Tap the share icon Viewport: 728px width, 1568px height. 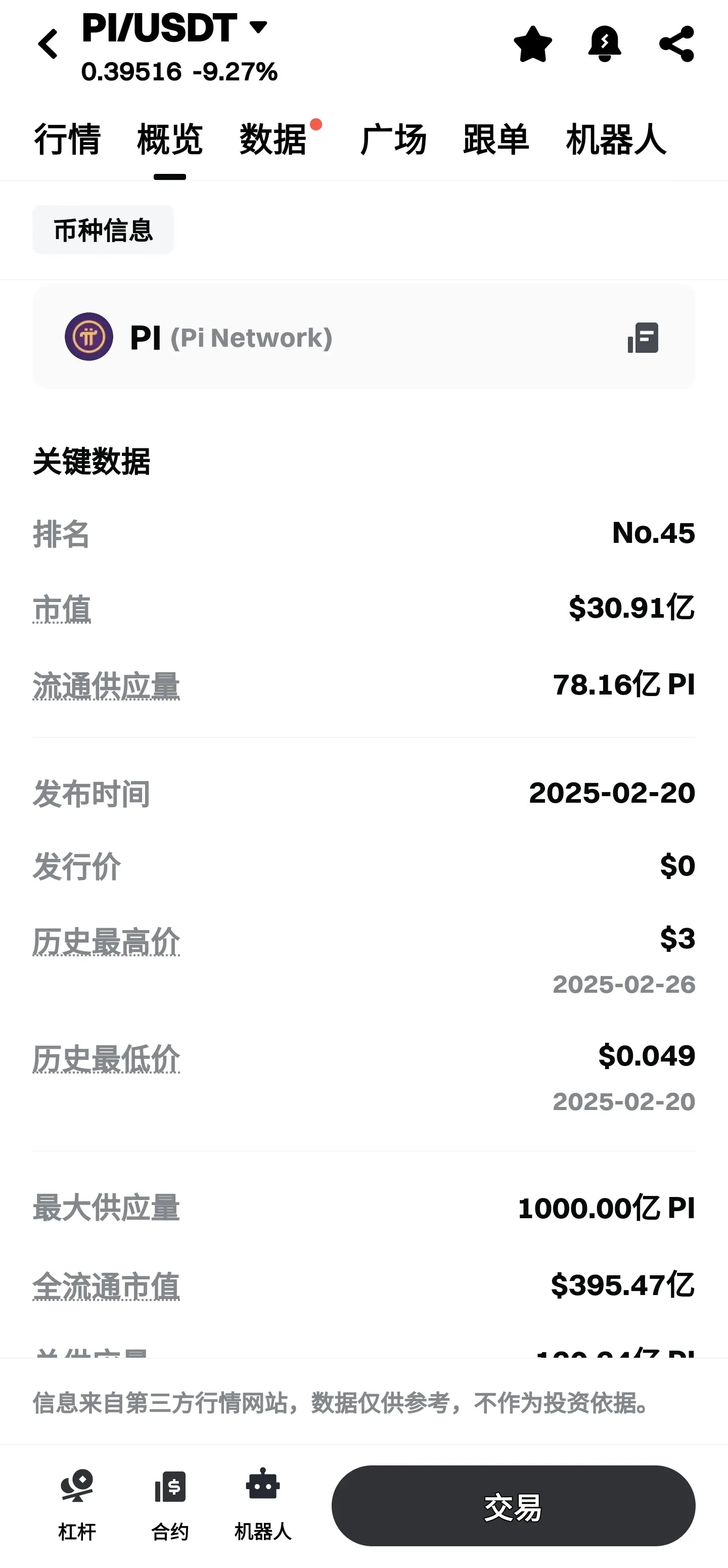pos(676,44)
